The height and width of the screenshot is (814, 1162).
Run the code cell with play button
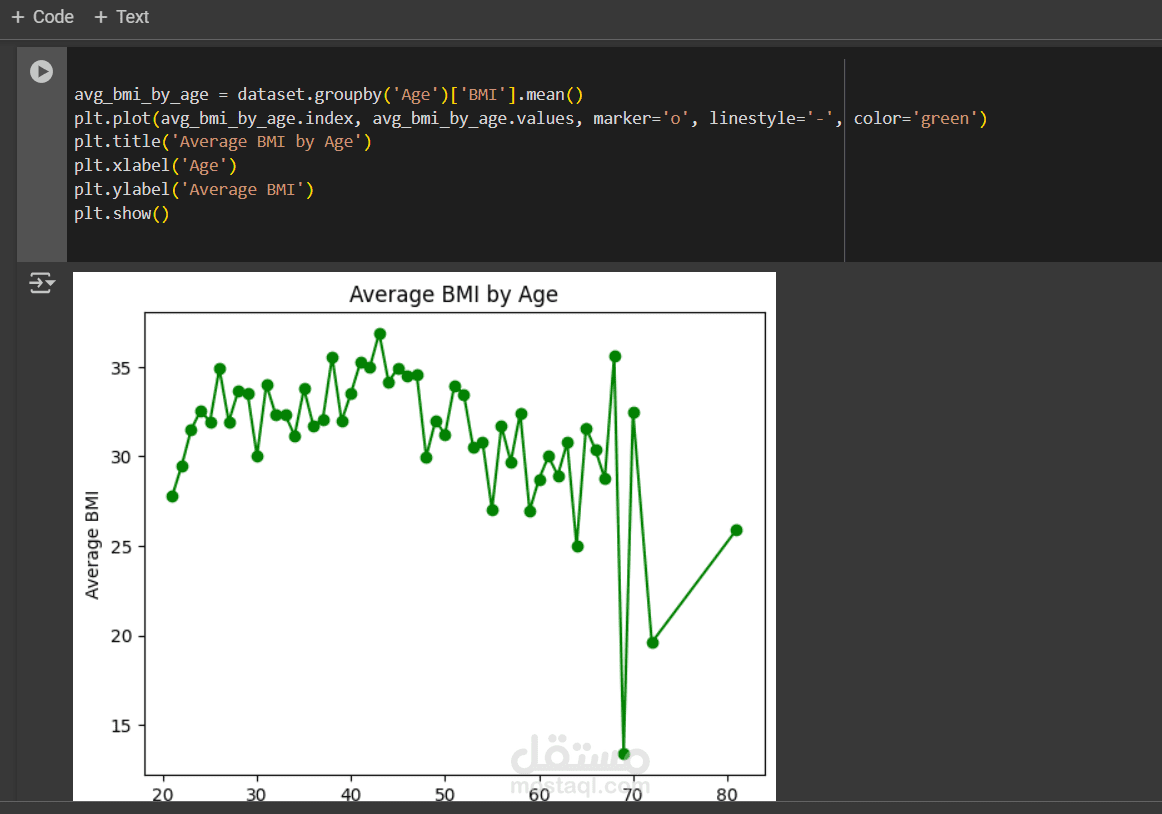[42, 71]
